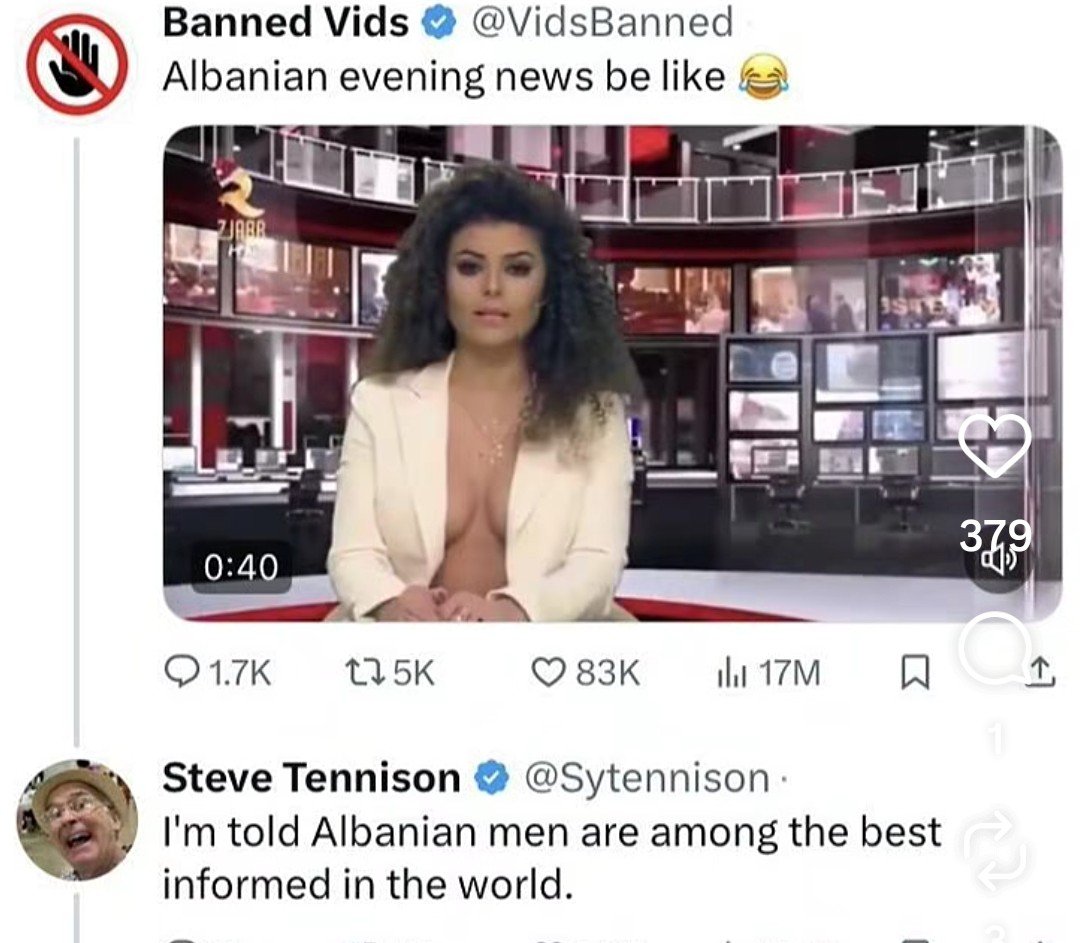
Task: Bookmark the Banned Vids tweet
Action: coord(915,673)
